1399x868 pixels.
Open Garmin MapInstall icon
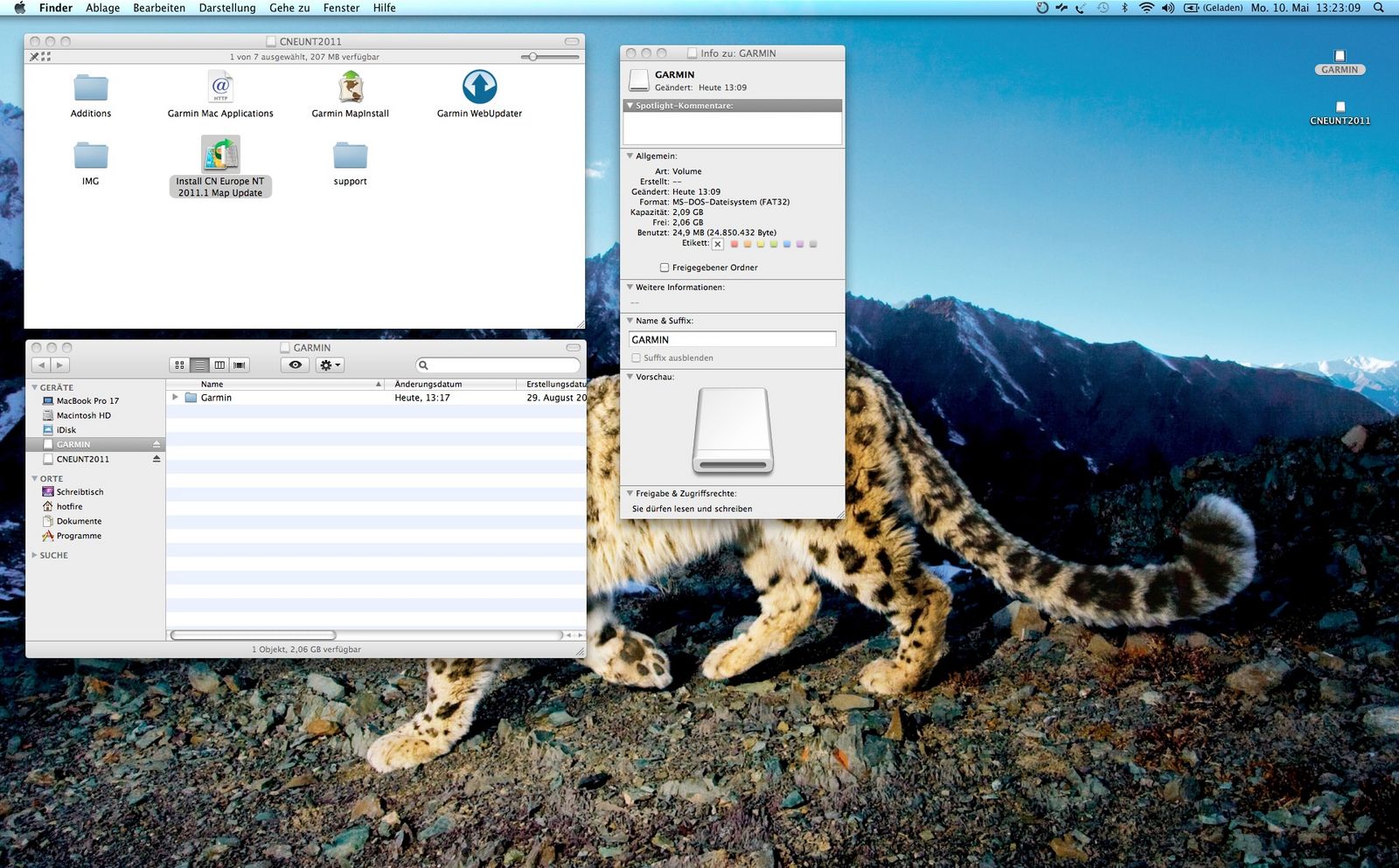click(x=351, y=87)
